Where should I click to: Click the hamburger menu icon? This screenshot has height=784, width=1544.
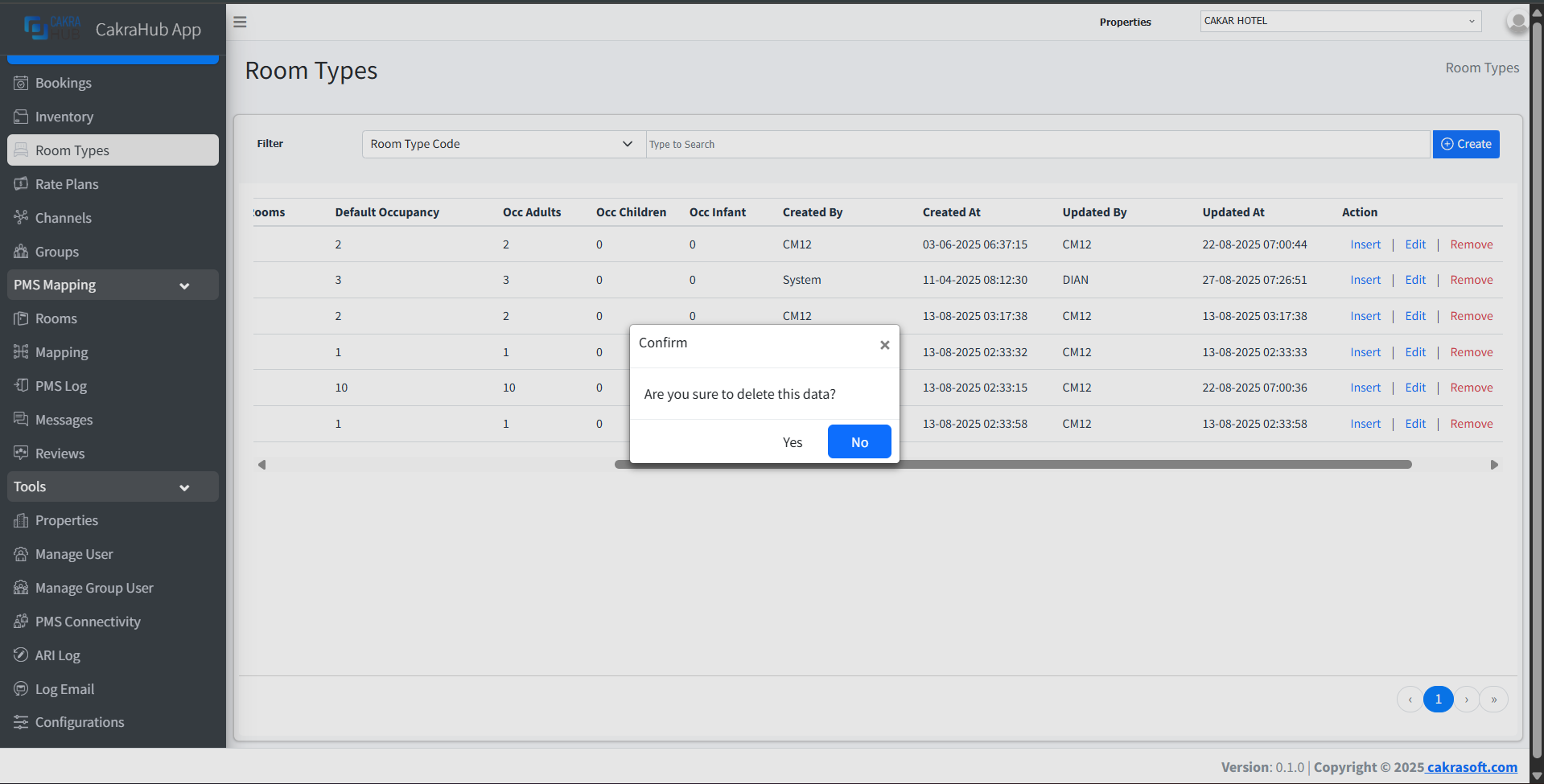[x=240, y=22]
